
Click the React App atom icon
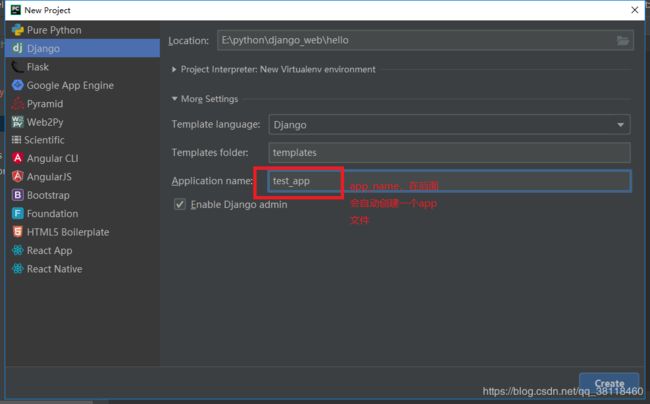(18, 250)
